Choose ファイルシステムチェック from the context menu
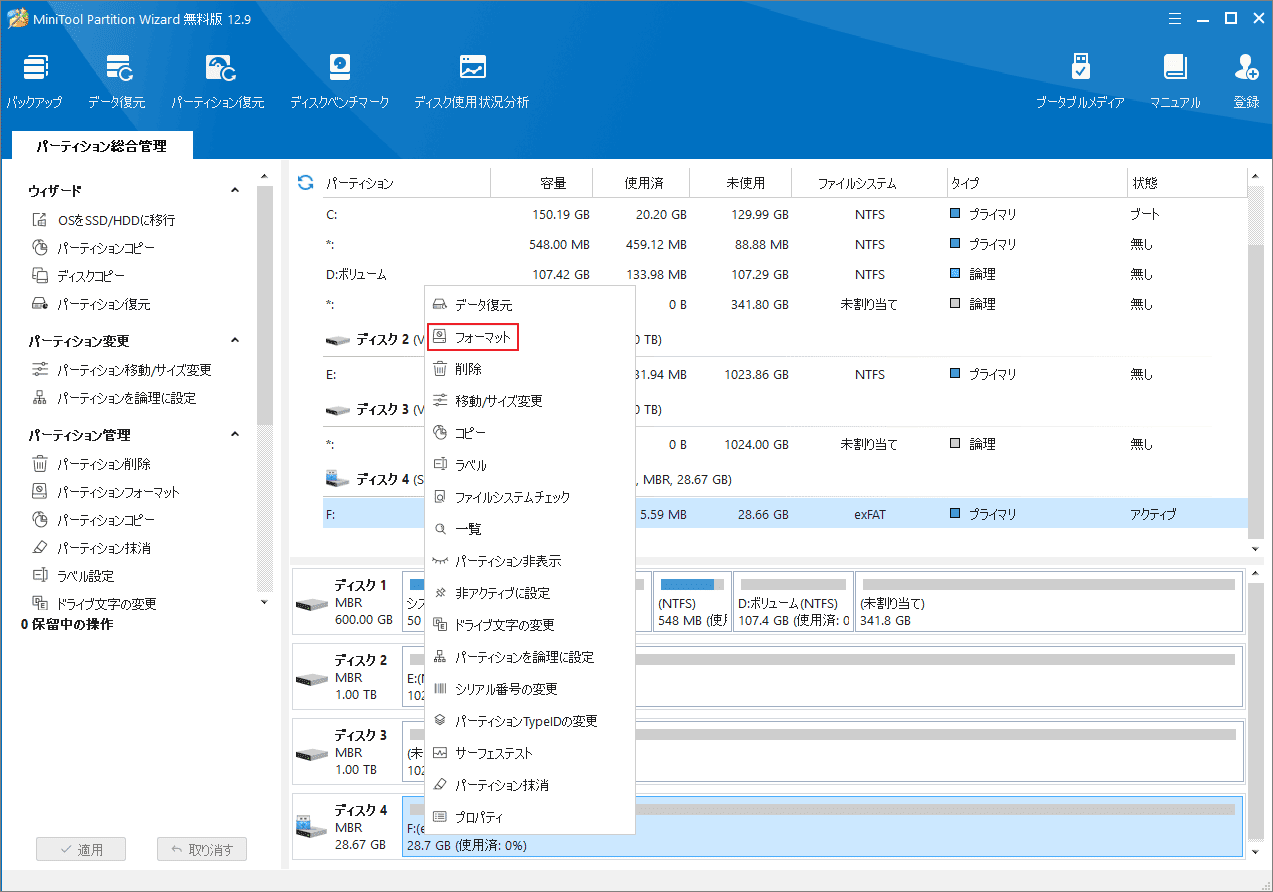Image resolution: width=1273 pixels, height=892 pixels. pyautogui.click(x=530, y=497)
